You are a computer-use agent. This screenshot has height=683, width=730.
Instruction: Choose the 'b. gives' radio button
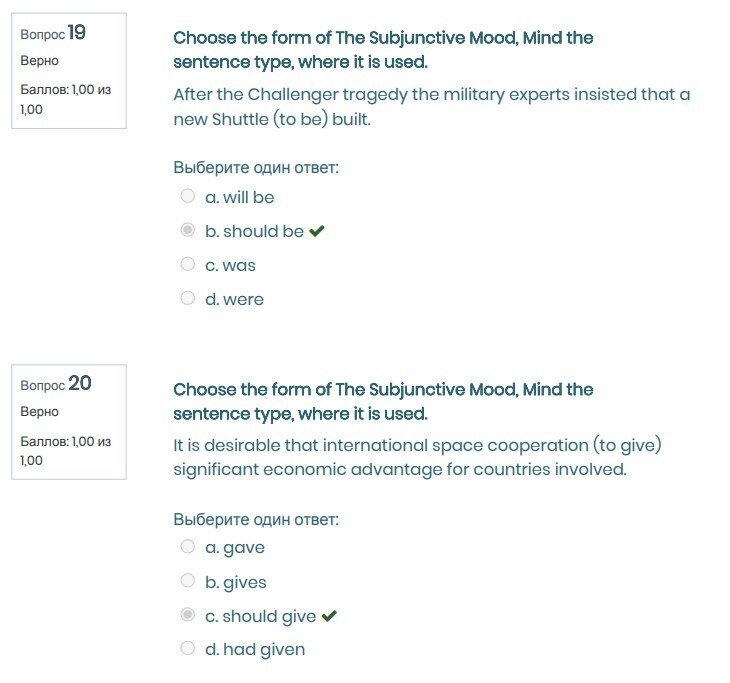coord(187,581)
